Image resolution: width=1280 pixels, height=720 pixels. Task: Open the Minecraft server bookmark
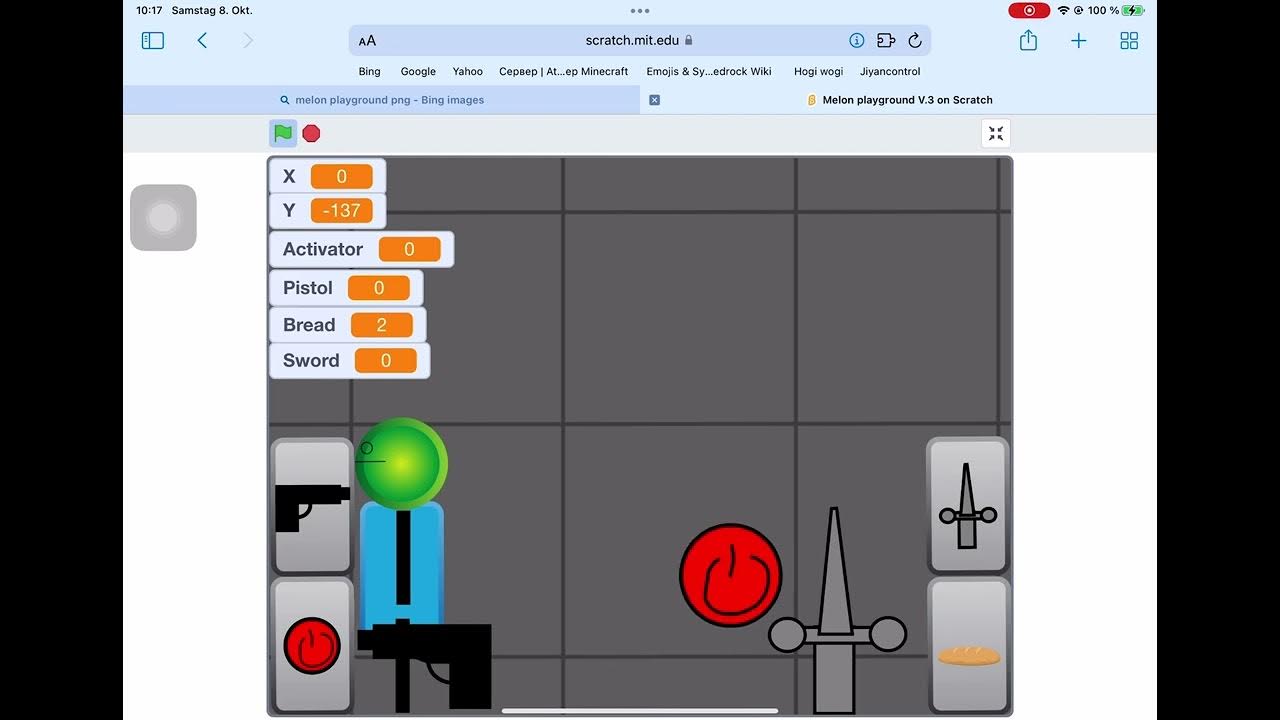point(564,71)
